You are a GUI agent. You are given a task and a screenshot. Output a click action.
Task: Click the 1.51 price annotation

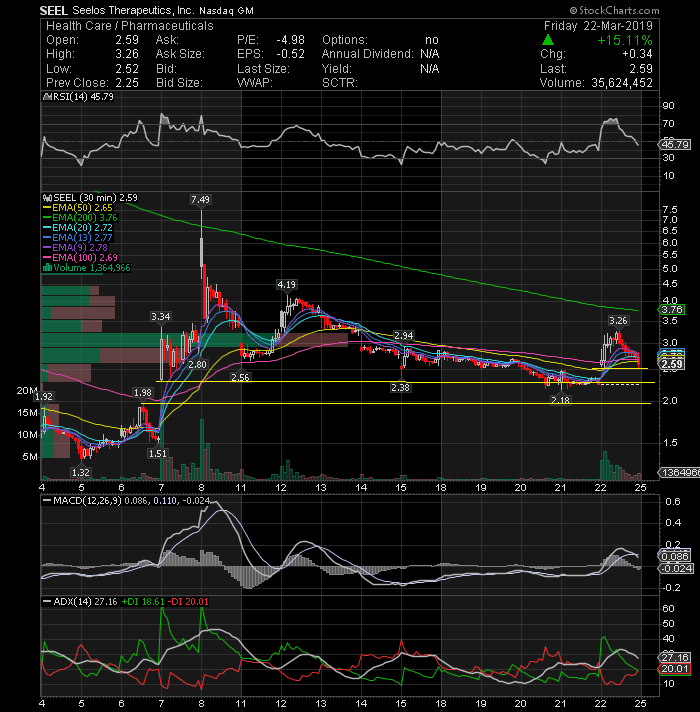158,454
